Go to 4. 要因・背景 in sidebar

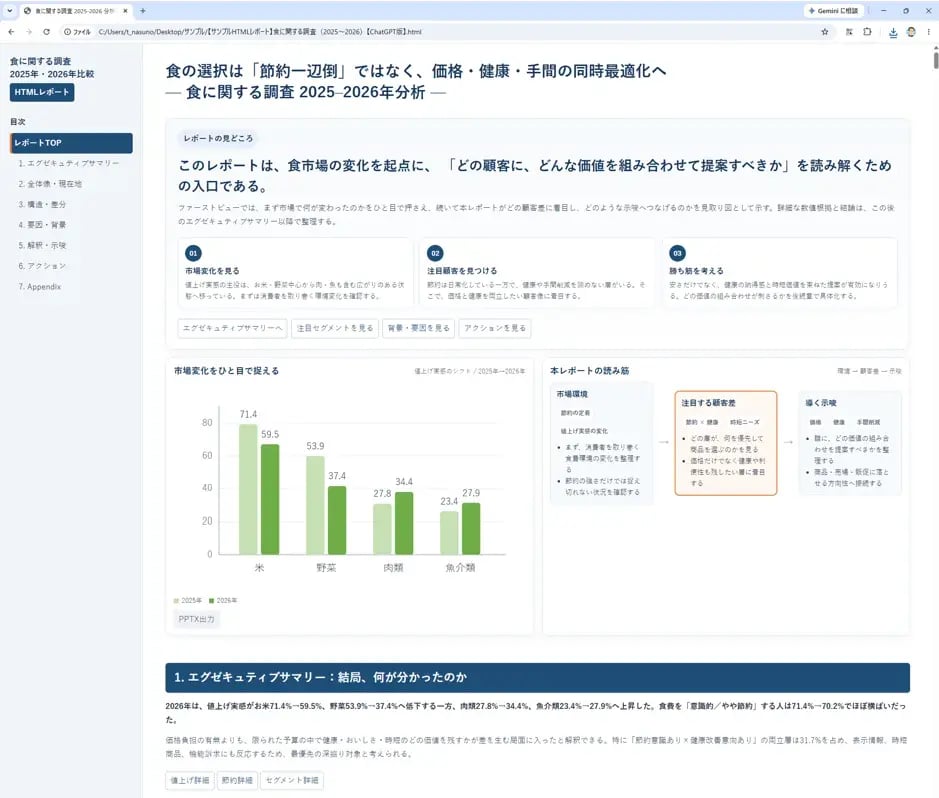point(42,224)
